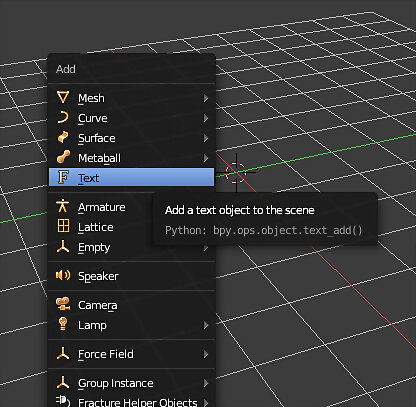Expand the Force Field submenu arrow
This screenshot has width=416, height=407.
(x=206, y=354)
